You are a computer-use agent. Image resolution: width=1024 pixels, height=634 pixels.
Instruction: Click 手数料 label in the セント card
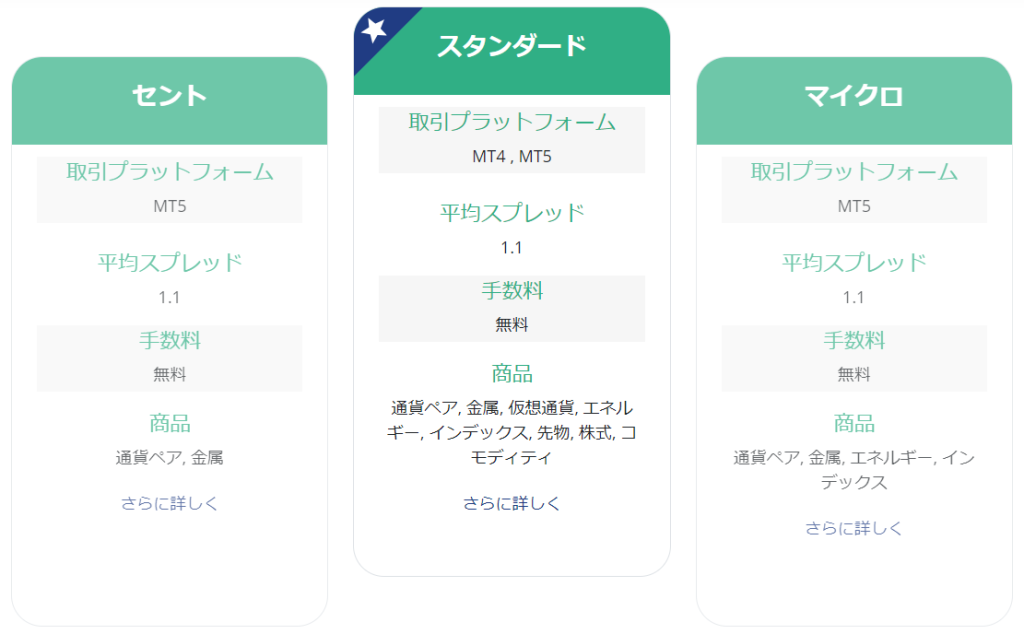(x=169, y=341)
